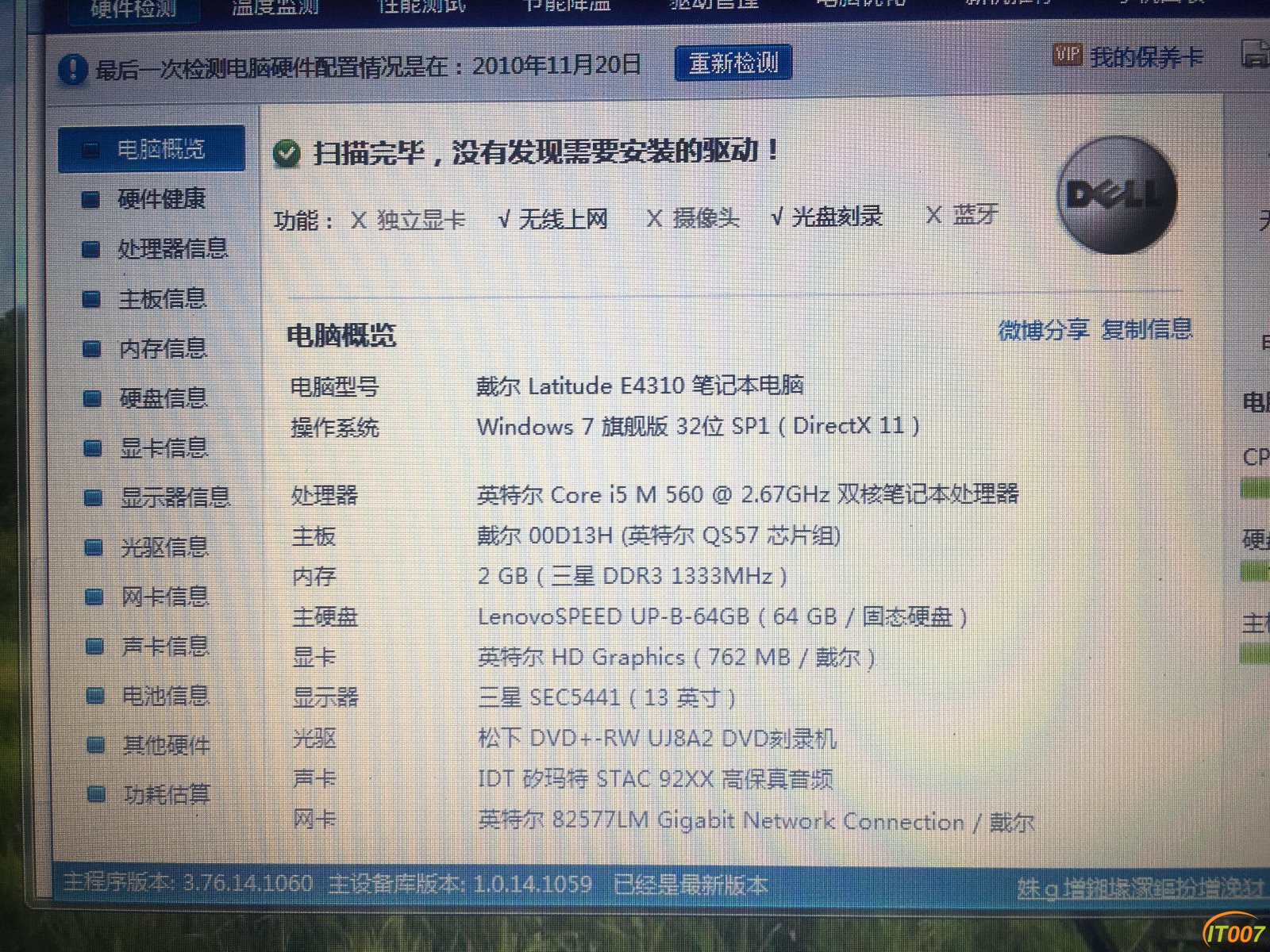
Task: Click the blue square icon beside 其他硬件
Action: (x=95, y=746)
